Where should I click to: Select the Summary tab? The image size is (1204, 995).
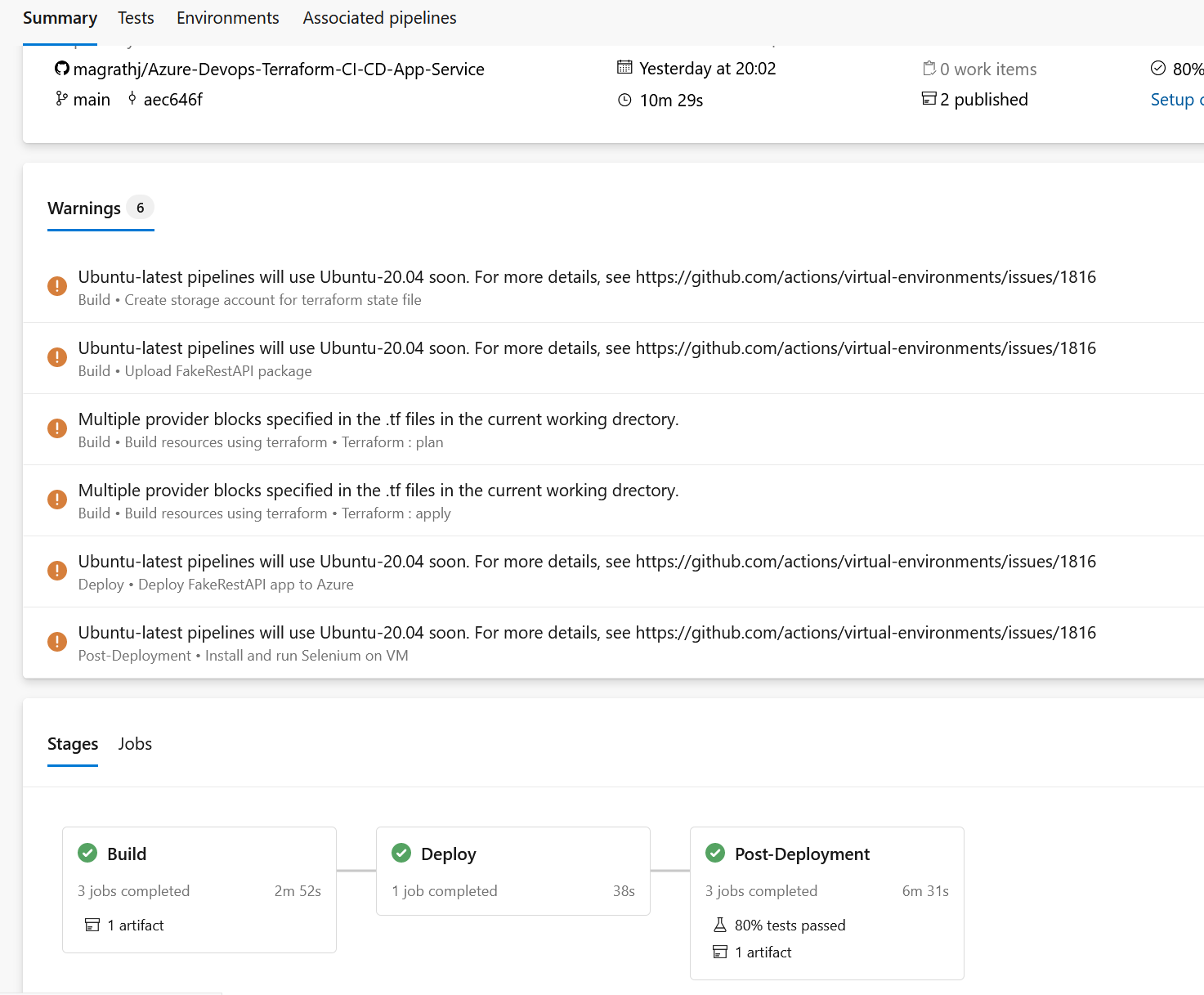coord(60,18)
